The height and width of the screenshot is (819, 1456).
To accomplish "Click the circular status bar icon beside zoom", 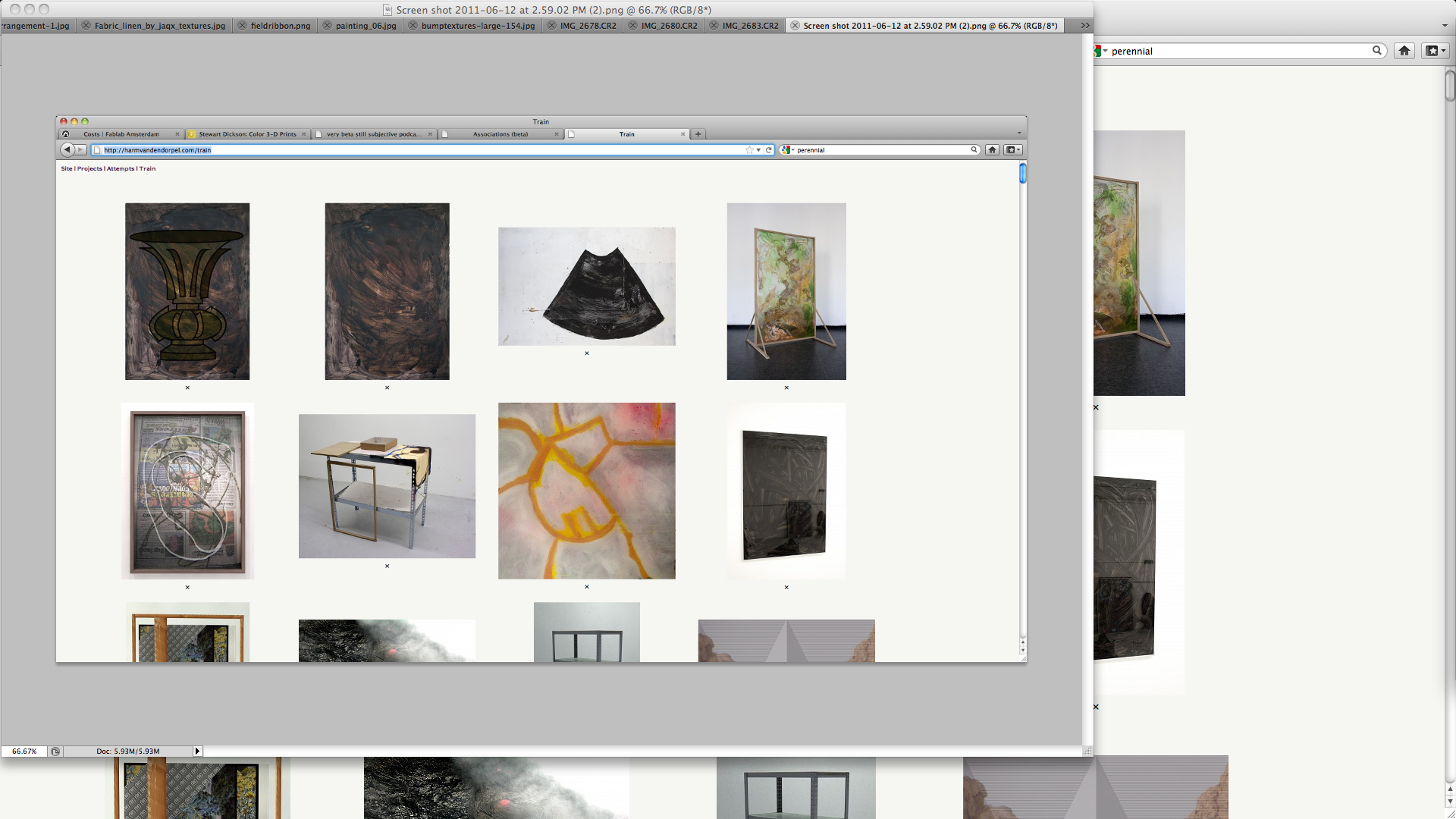I will pos(55,752).
